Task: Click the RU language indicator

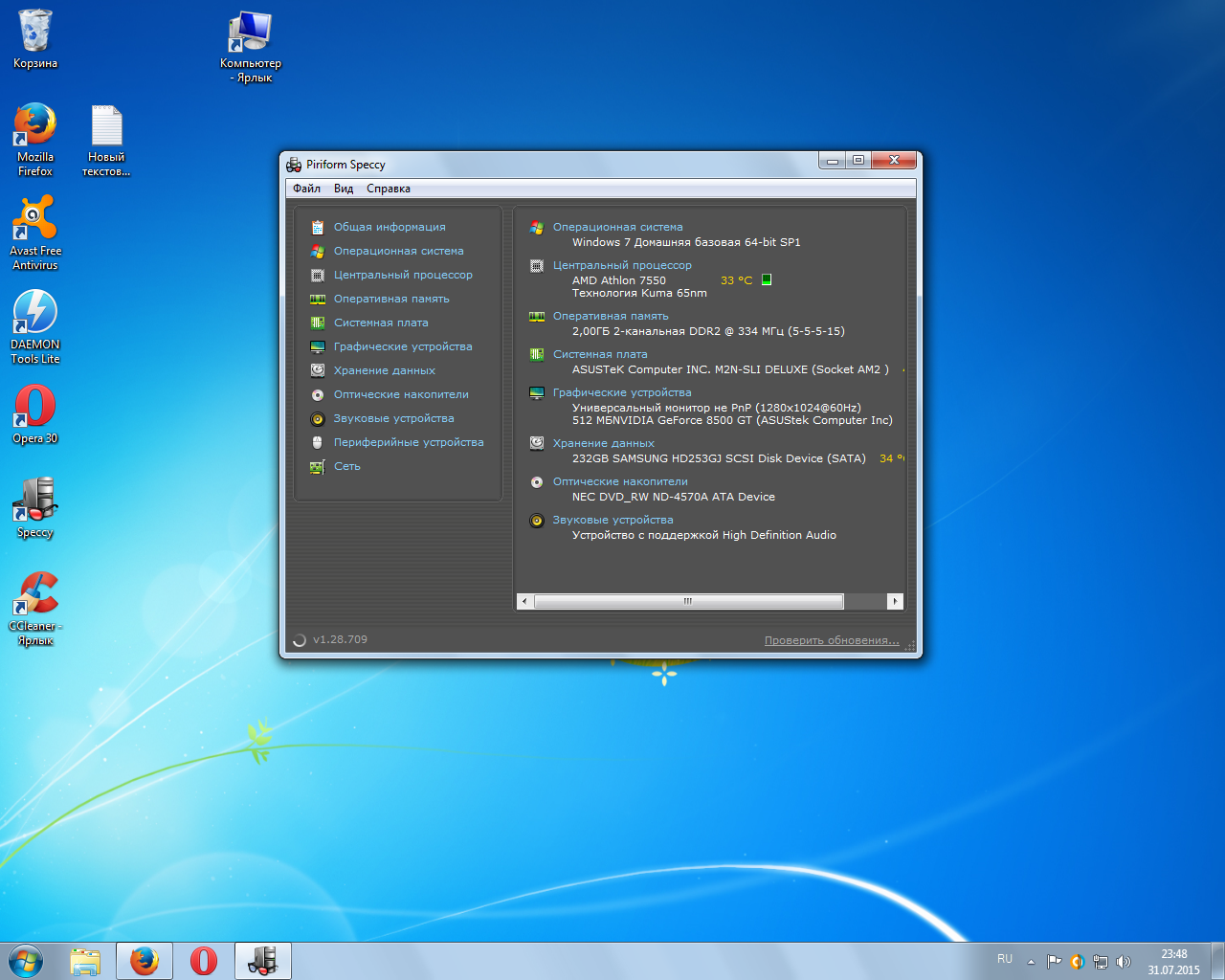Action: pyautogui.click(x=1005, y=959)
